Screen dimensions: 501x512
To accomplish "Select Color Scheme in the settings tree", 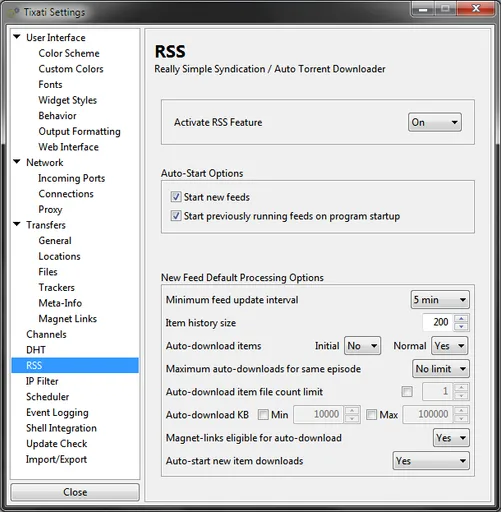I will 69,53.
